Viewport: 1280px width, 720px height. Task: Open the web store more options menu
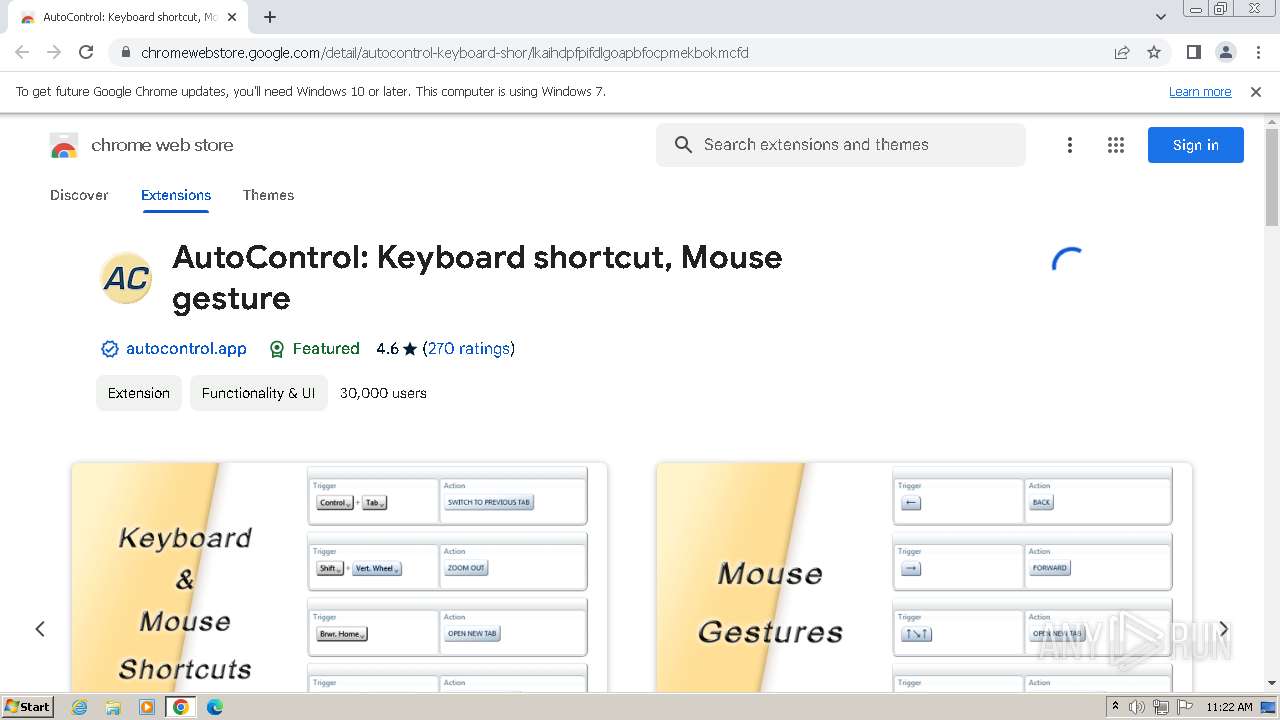click(1070, 145)
